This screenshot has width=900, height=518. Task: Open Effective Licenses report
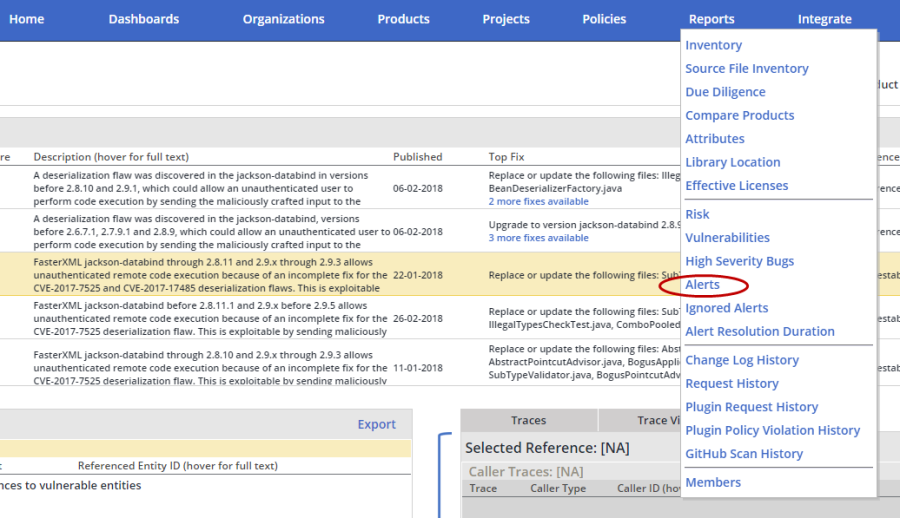[736, 185]
